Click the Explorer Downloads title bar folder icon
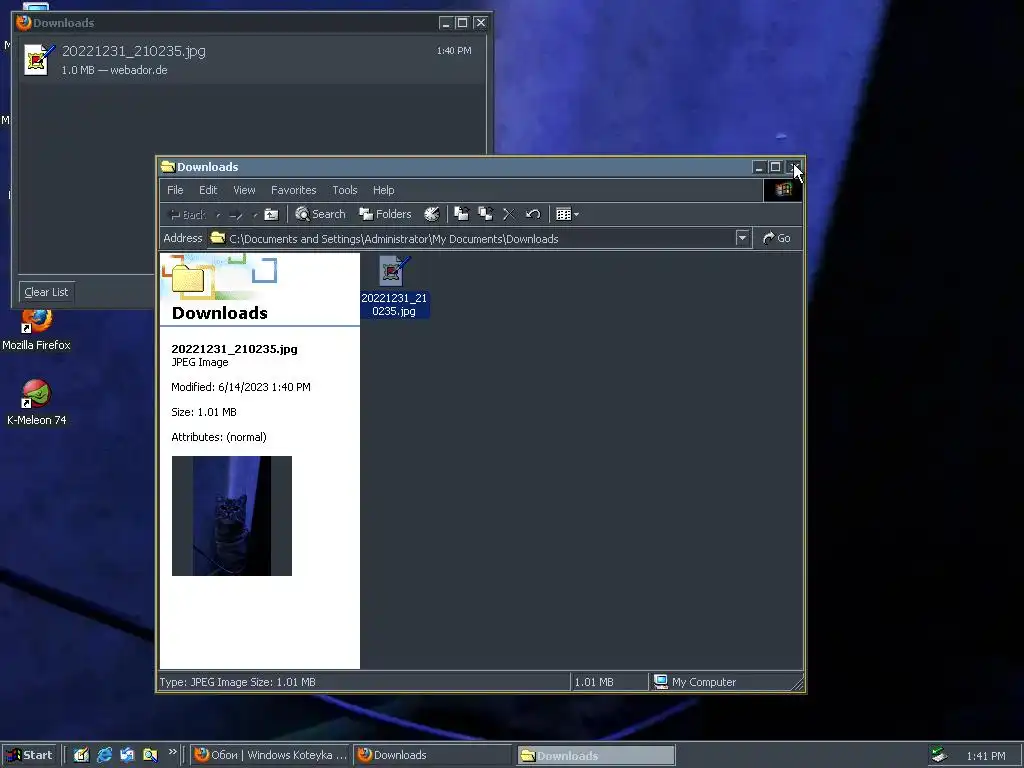Viewport: 1024px width, 768px height. pyautogui.click(x=168, y=167)
